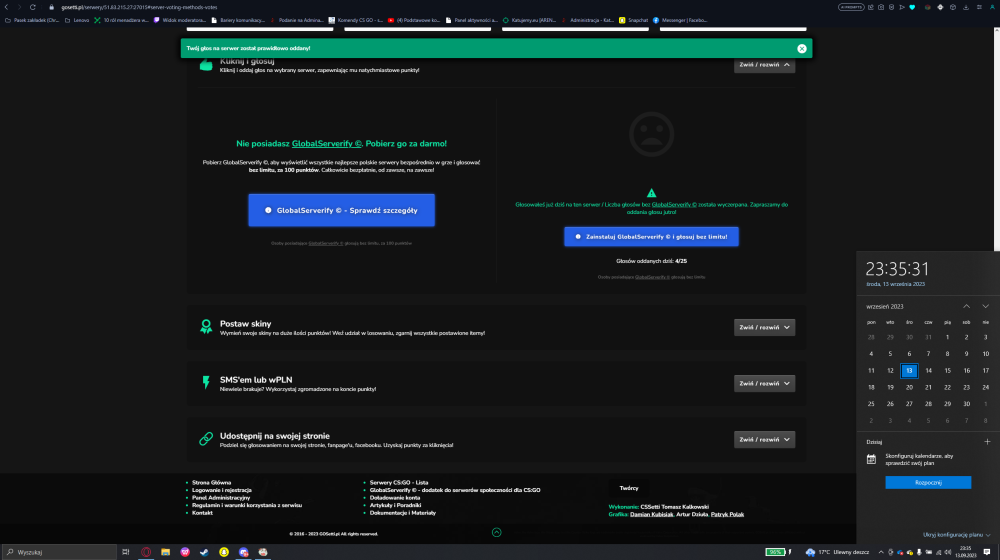The image size is (1000, 560).
Task: Collapse the 'Kliknij i głosuj' section
Action: (x=764, y=65)
